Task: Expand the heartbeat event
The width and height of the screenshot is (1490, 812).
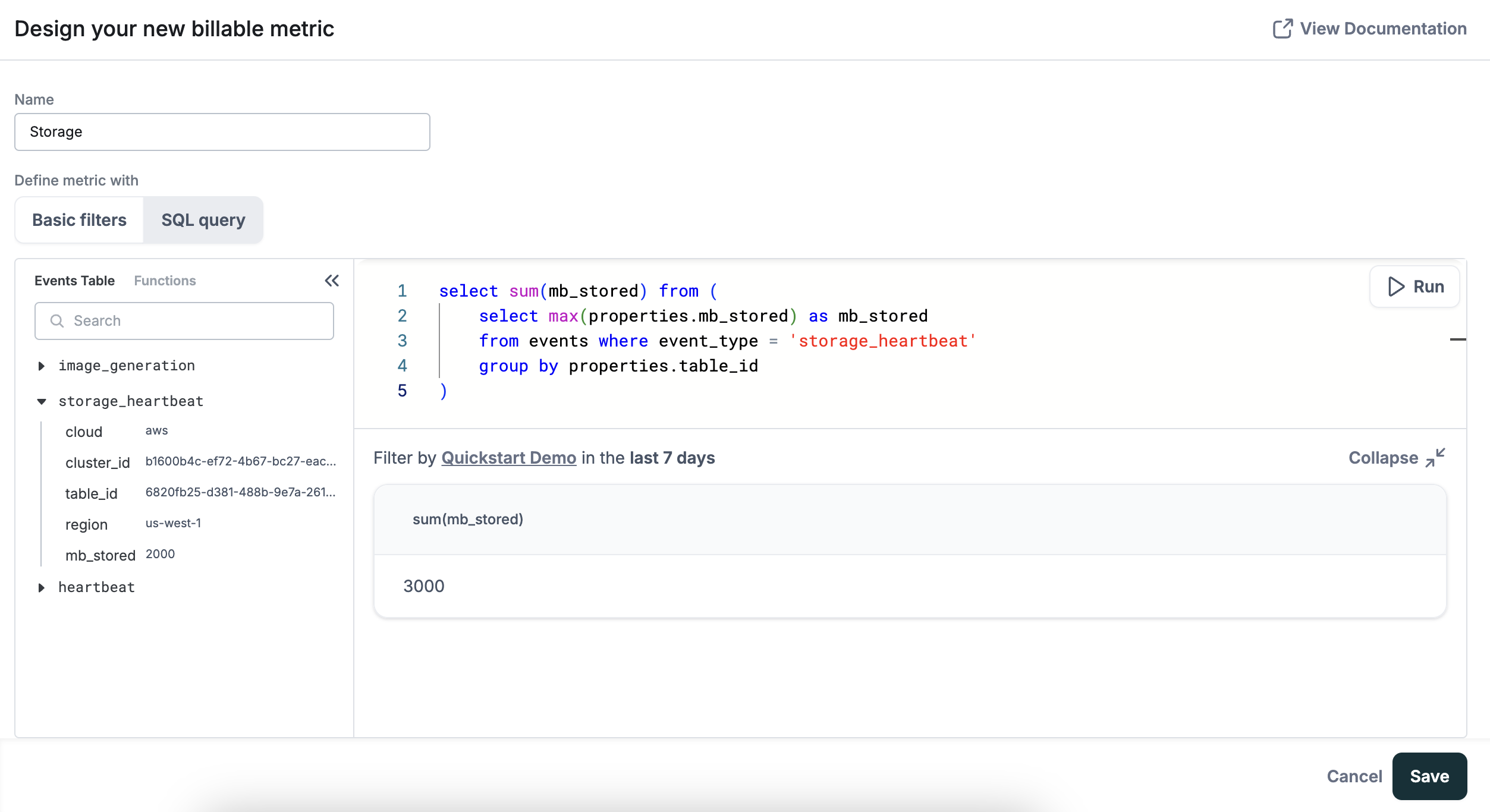Action: click(x=42, y=587)
